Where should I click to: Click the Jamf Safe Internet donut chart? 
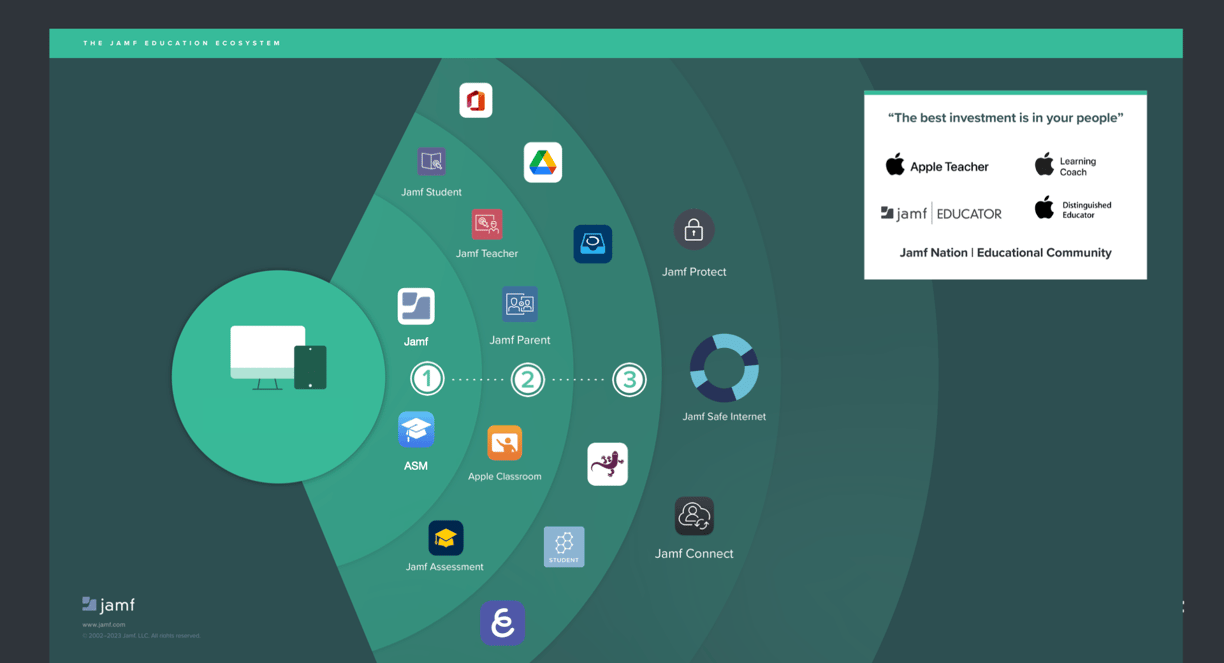pos(724,368)
